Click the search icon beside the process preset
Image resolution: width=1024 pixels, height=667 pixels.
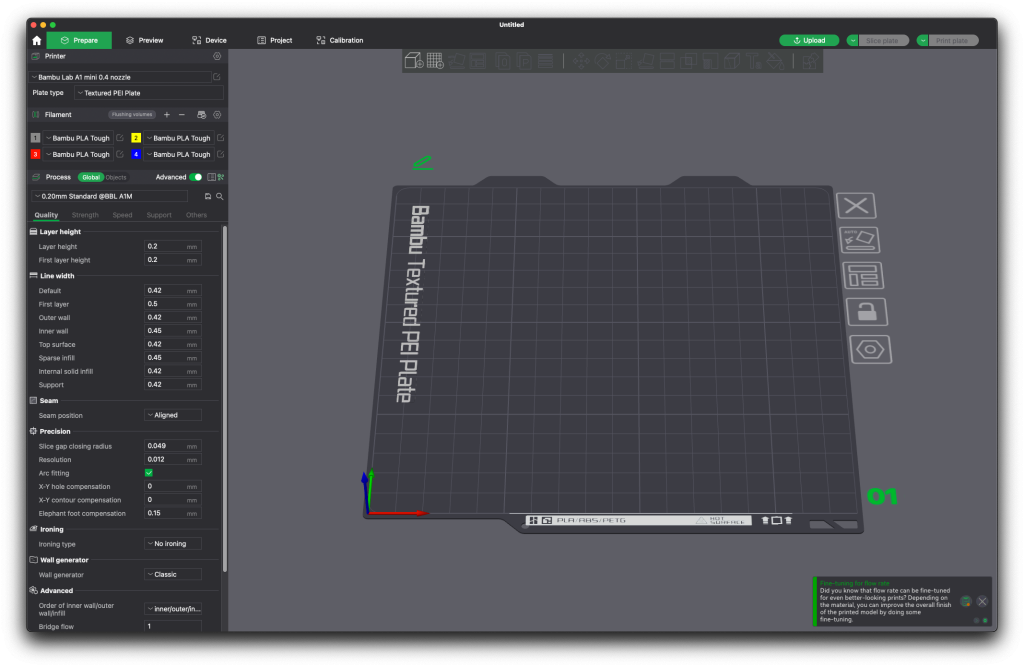coord(219,196)
